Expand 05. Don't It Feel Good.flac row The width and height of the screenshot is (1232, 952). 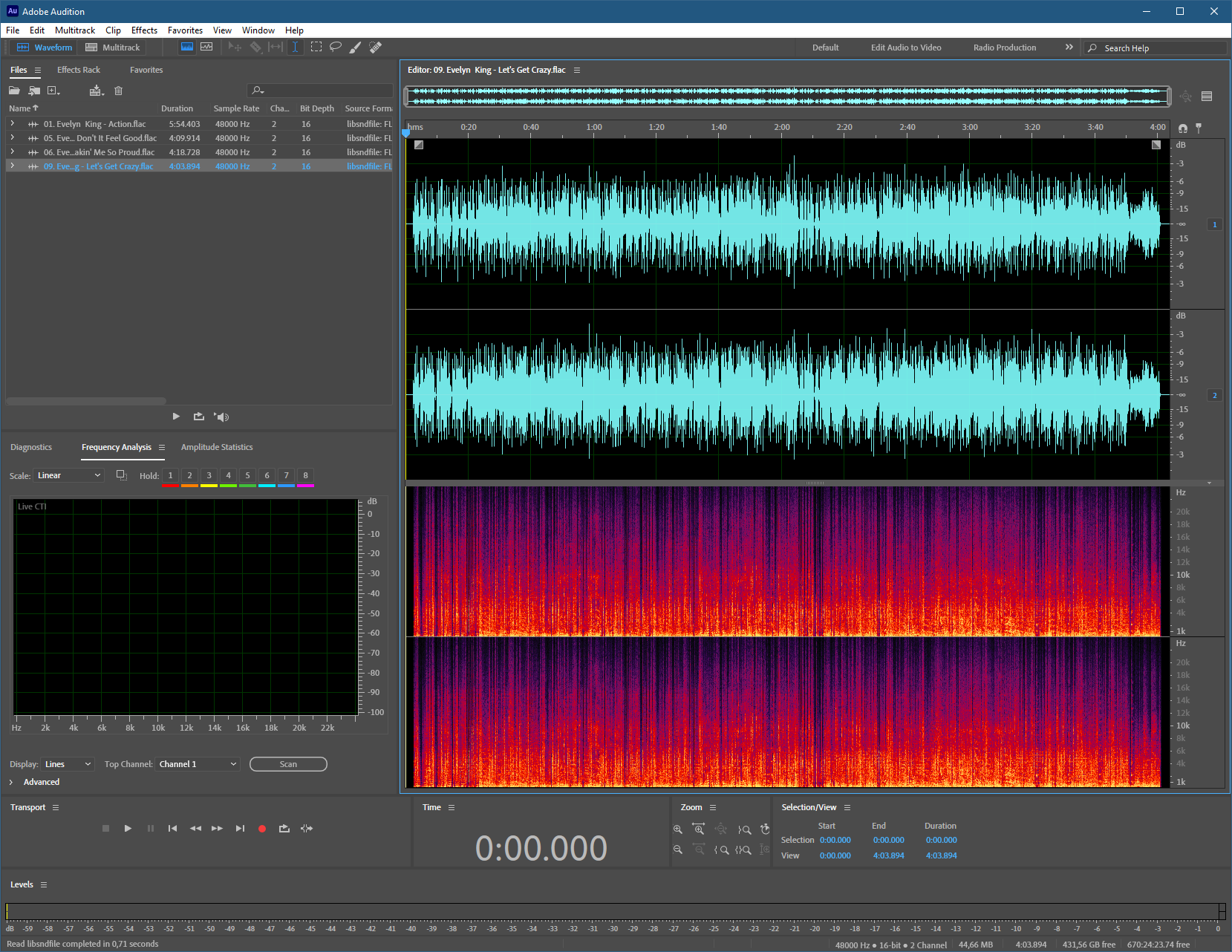12,138
